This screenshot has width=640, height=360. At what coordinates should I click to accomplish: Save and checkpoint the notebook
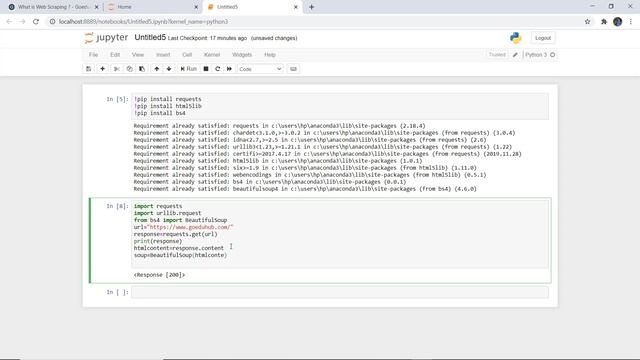[x=89, y=69]
